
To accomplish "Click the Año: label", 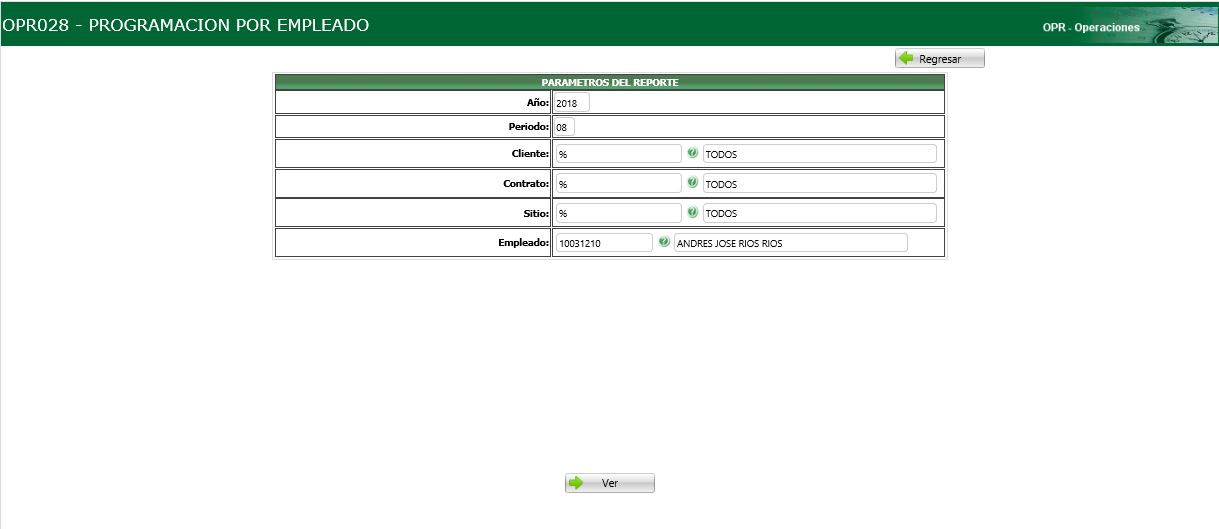I will (x=538, y=103).
